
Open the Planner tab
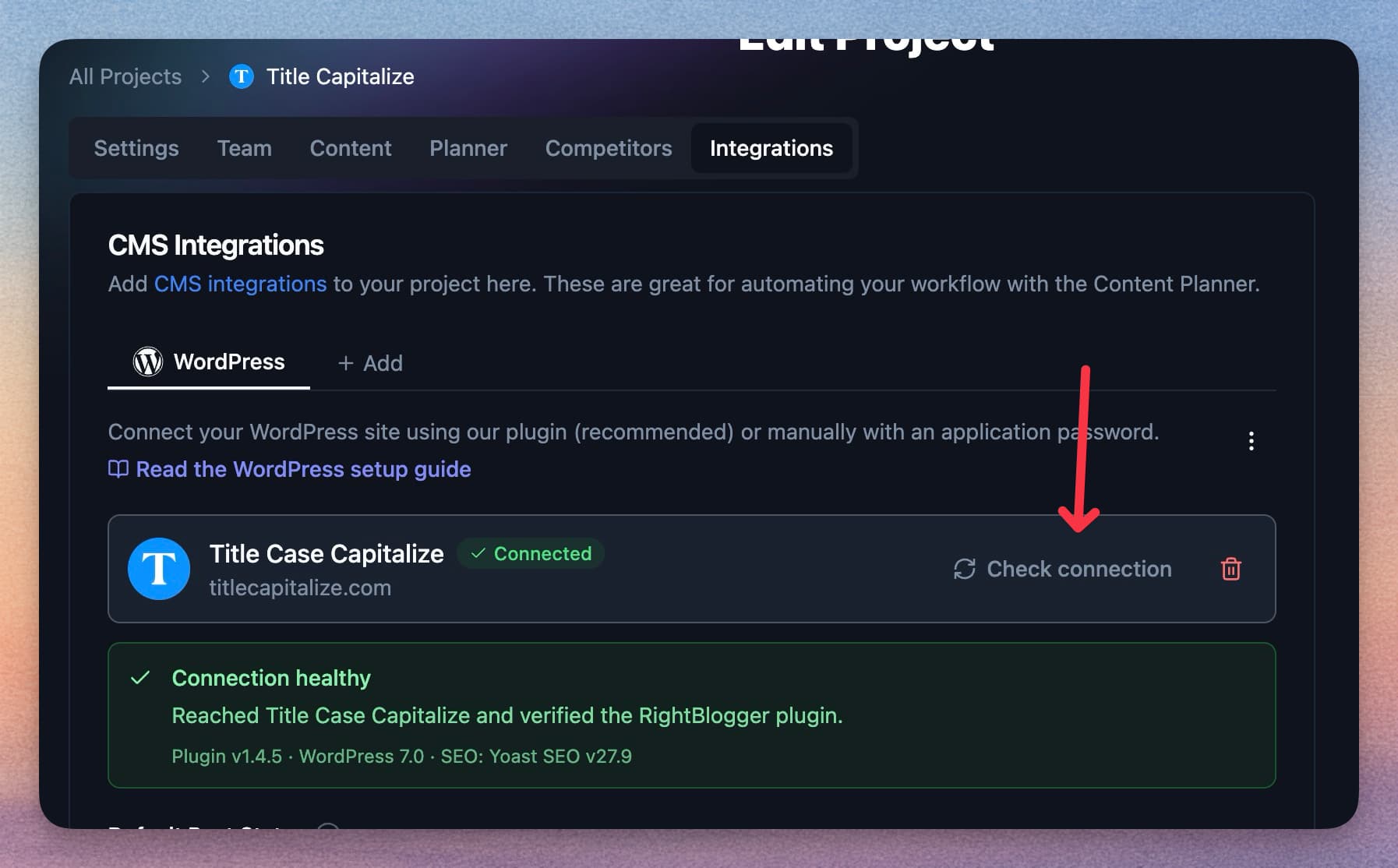click(468, 148)
